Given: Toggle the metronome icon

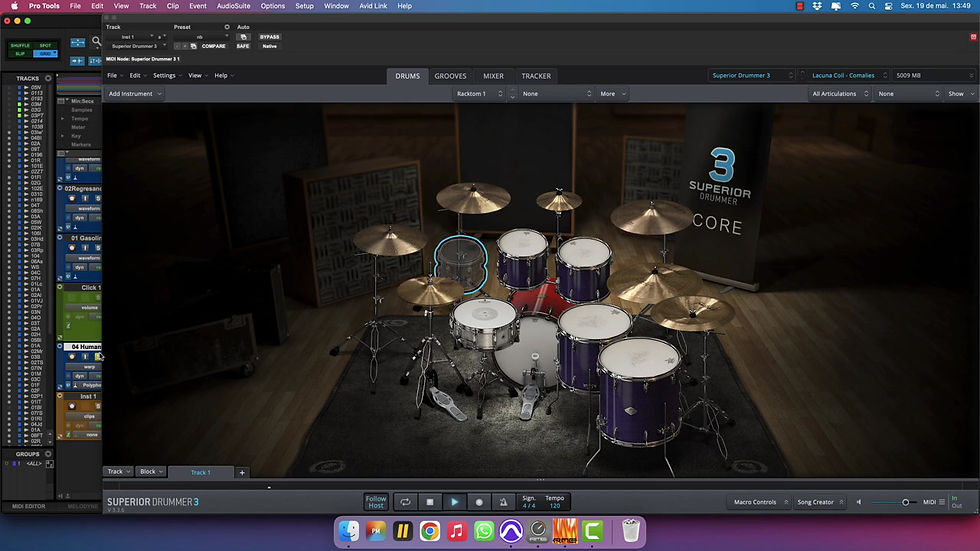Looking at the screenshot, I should coord(503,502).
